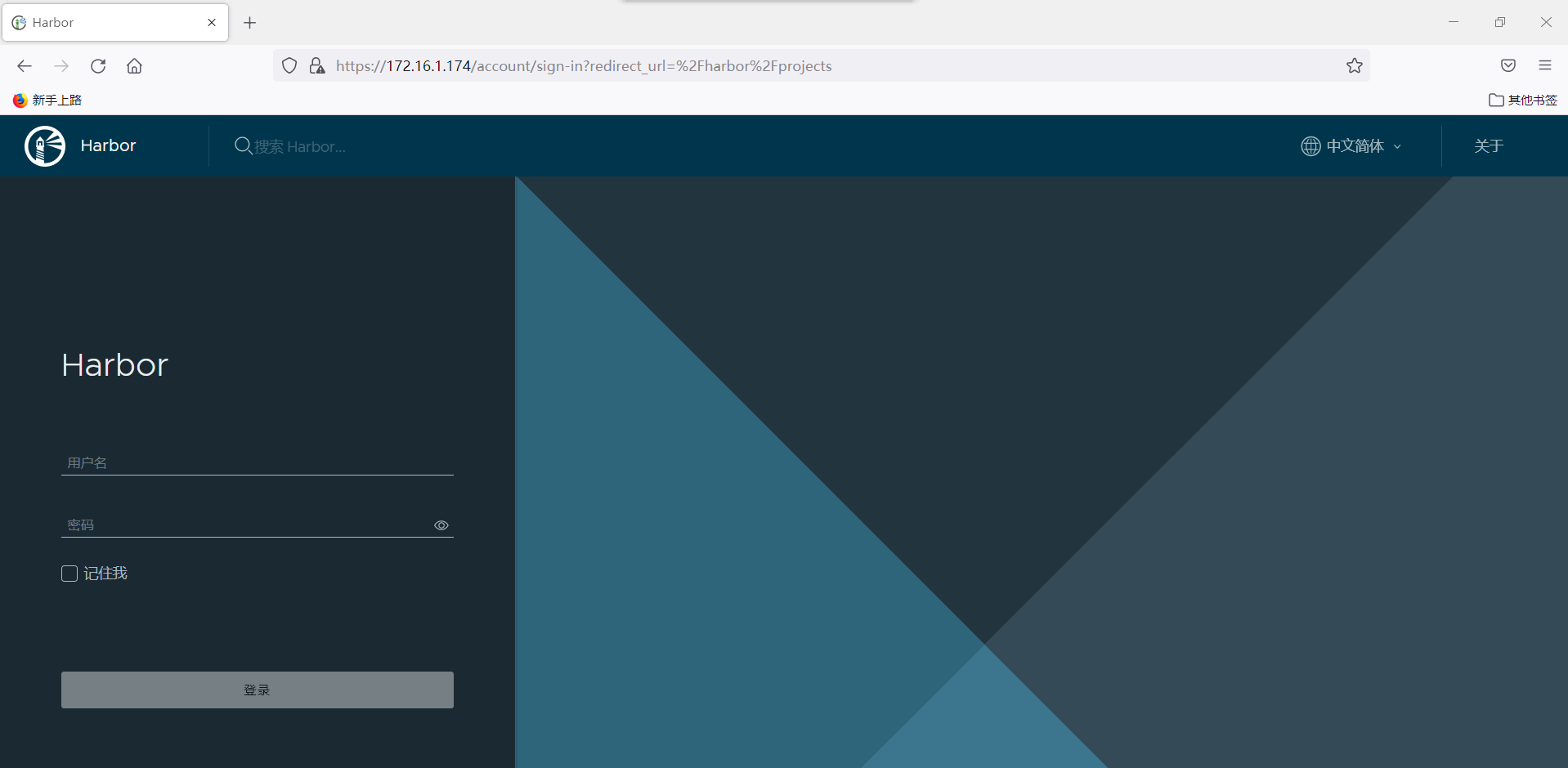Open a new browser tab

click(x=250, y=23)
